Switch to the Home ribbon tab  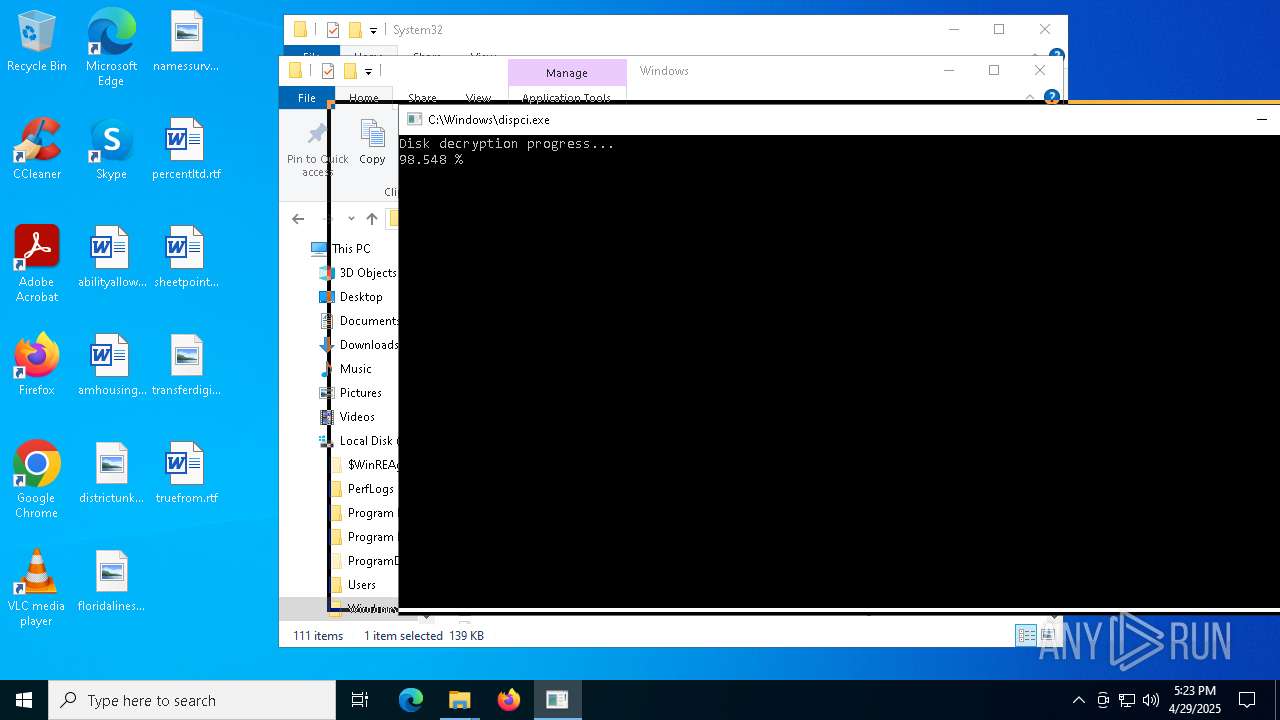pyautogui.click(x=364, y=97)
